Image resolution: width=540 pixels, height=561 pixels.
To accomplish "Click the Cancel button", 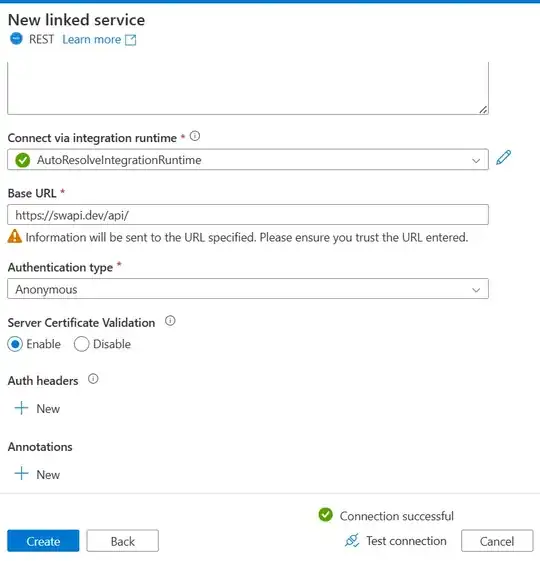I will coord(497,541).
